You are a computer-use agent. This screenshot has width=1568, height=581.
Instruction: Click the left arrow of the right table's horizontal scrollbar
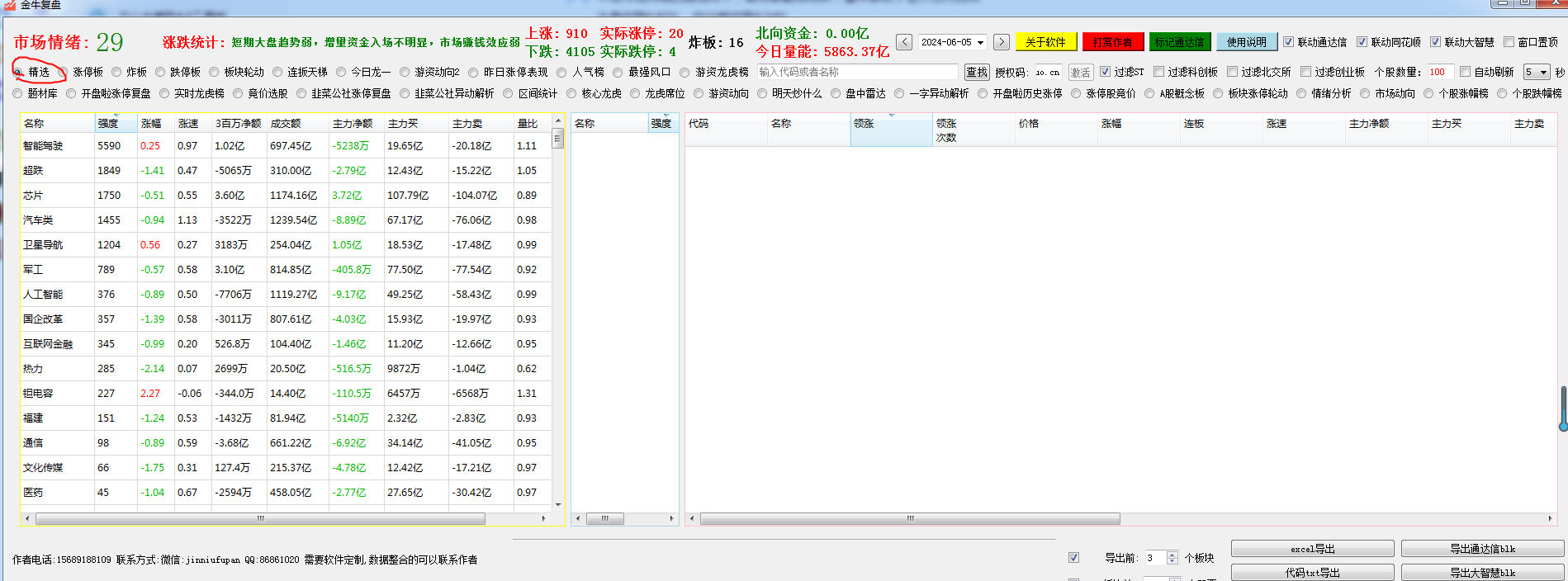click(692, 519)
